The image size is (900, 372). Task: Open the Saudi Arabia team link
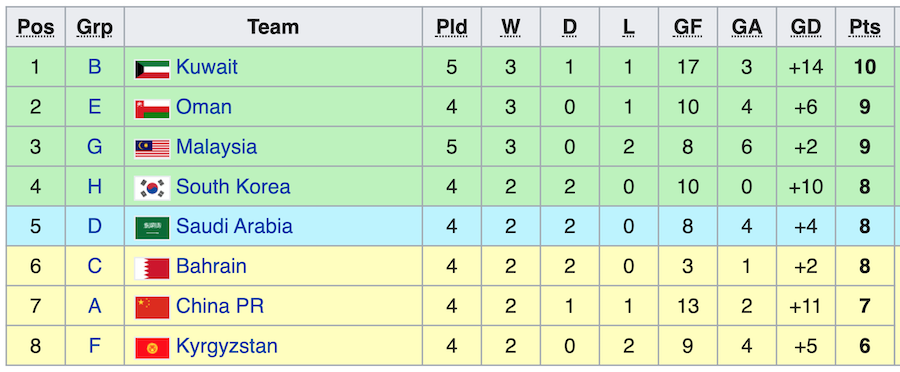[x=234, y=226]
